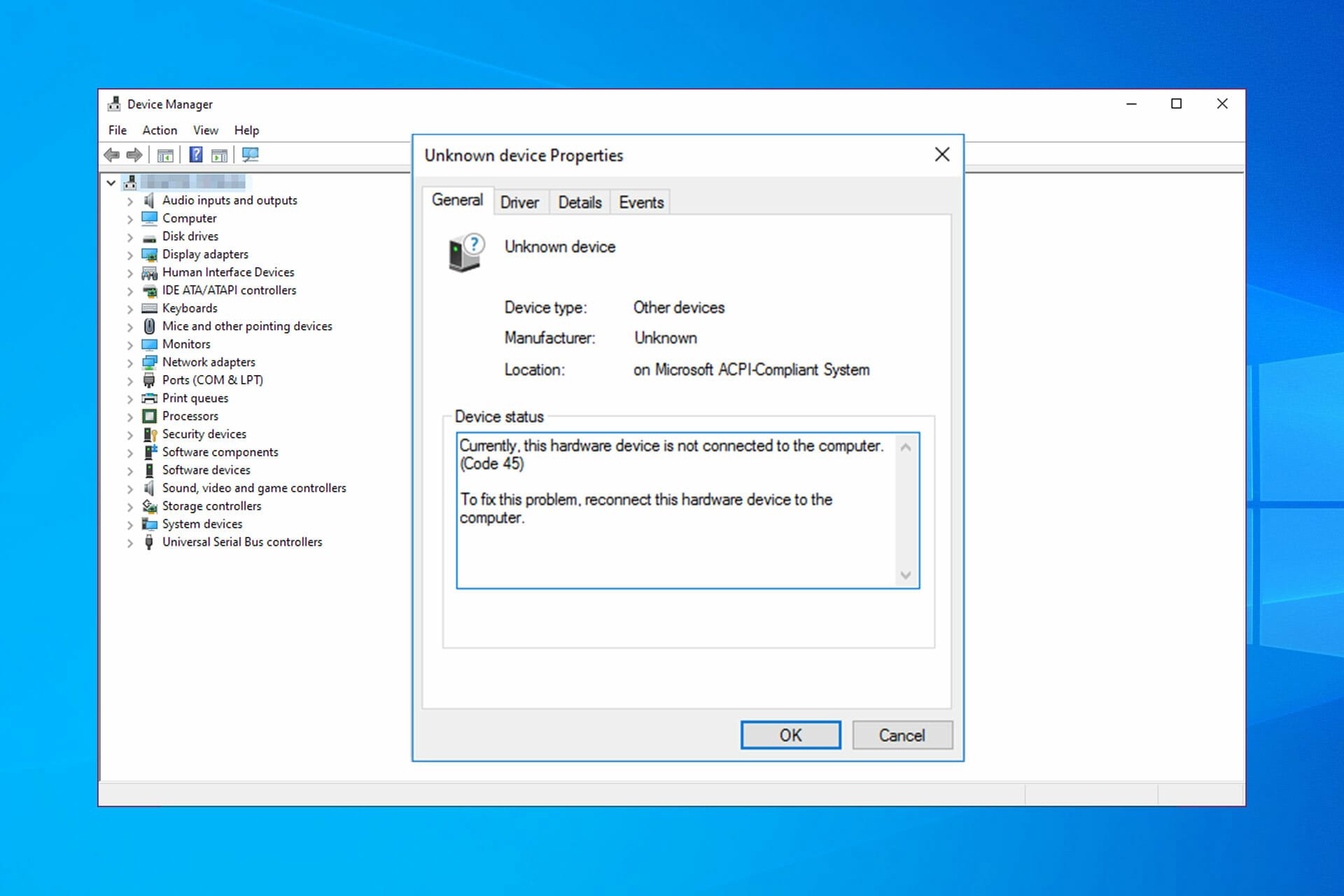Collapse the root computer node
Viewport: 1344px width, 896px height.
point(111,183)
